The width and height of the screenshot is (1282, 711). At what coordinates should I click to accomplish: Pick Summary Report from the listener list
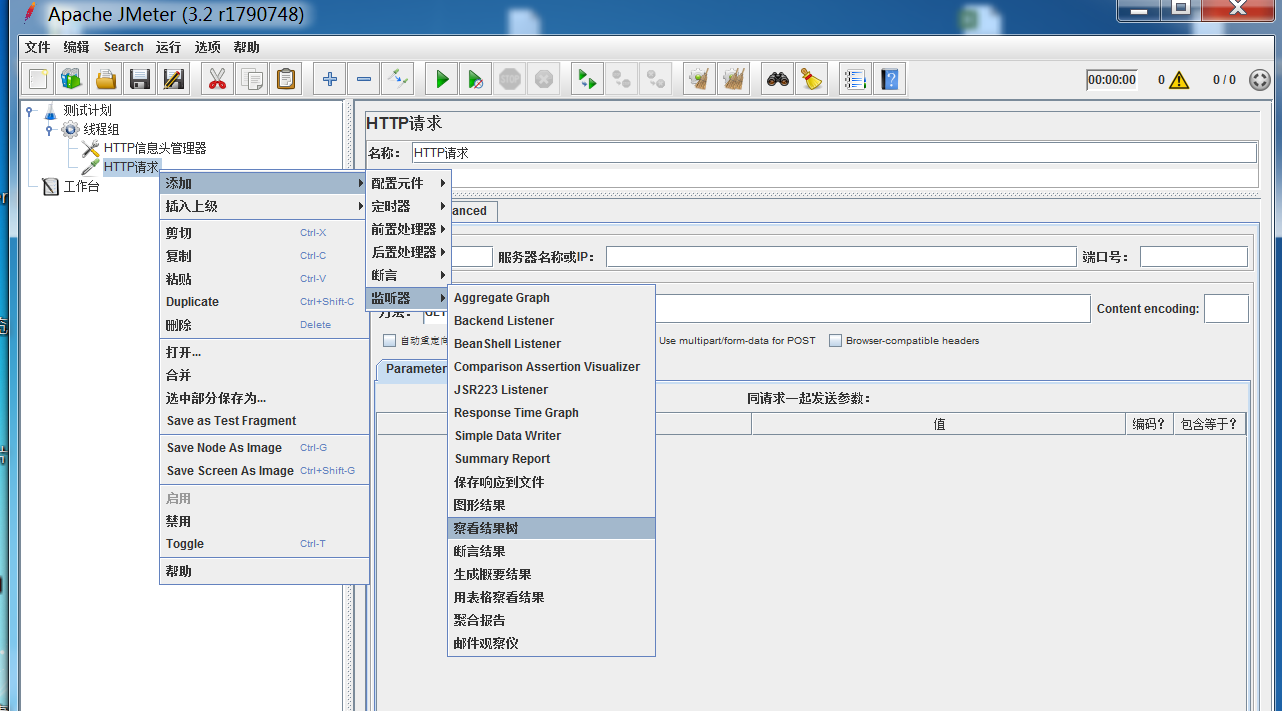[551, 459]
